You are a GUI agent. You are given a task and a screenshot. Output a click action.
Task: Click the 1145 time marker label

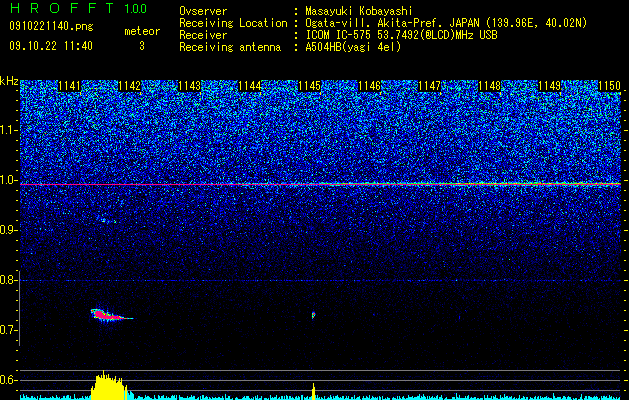pyautogui.click(x=310, y=86)
